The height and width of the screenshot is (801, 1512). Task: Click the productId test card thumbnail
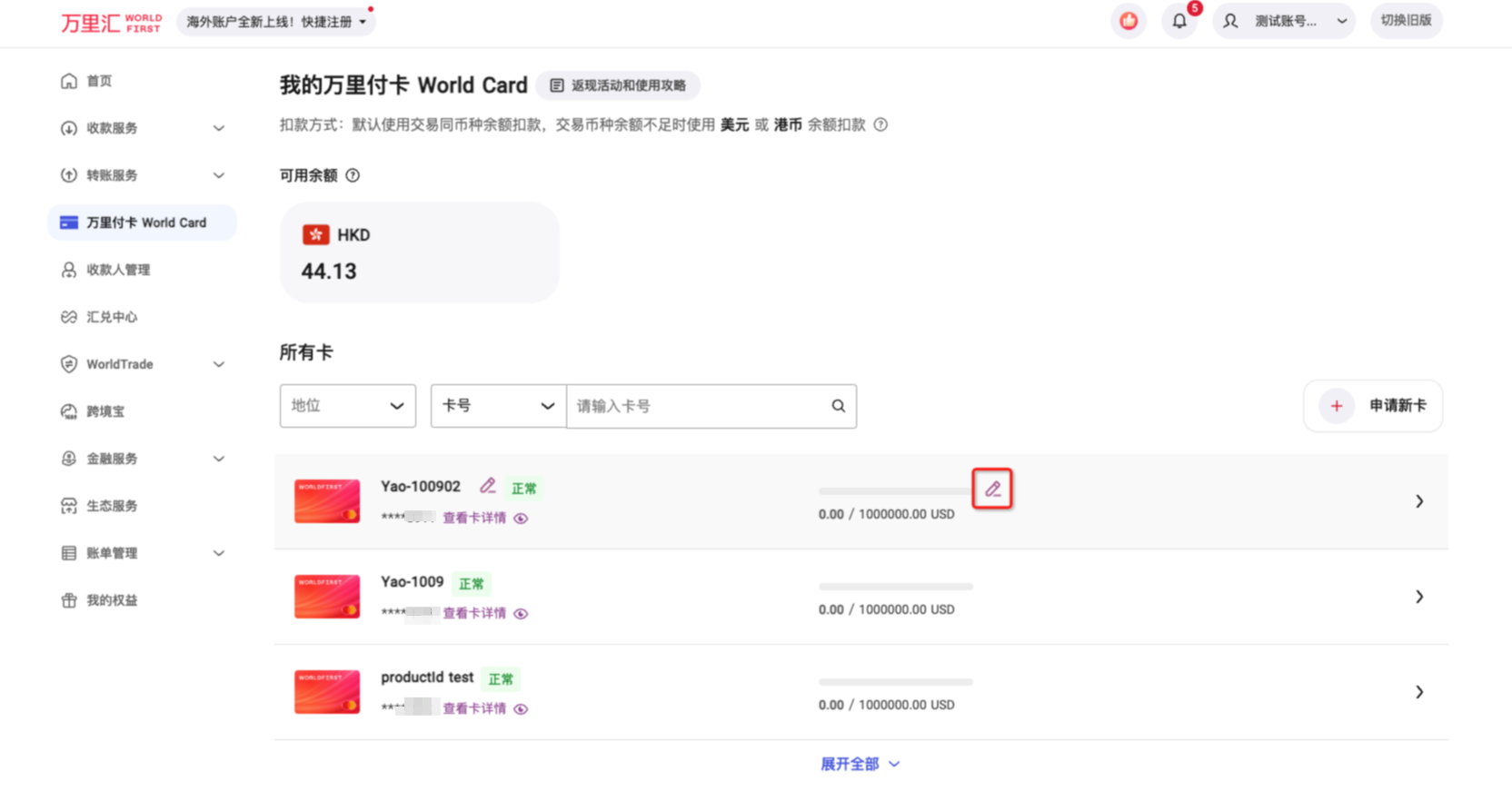click(327, 692)
